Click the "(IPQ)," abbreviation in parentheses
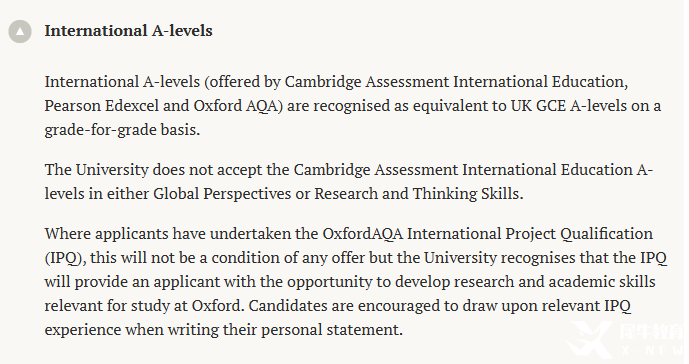The image size is (689, 364). coord(65,258)
